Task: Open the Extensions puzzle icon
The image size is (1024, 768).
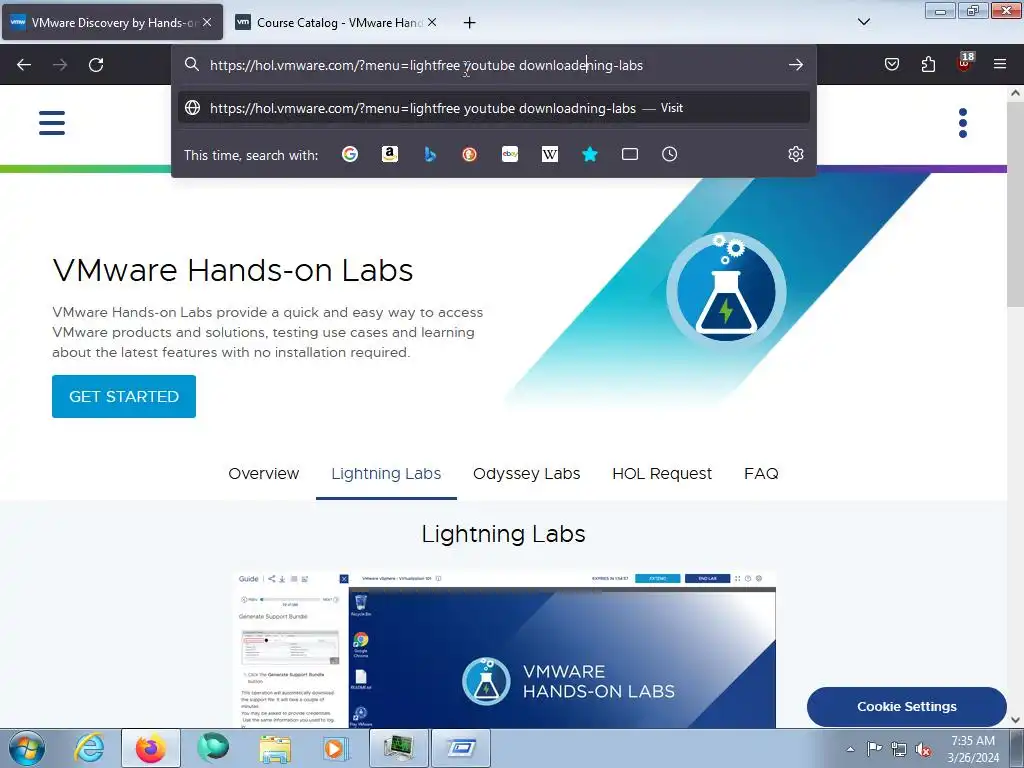Action: tap(928, 64)
